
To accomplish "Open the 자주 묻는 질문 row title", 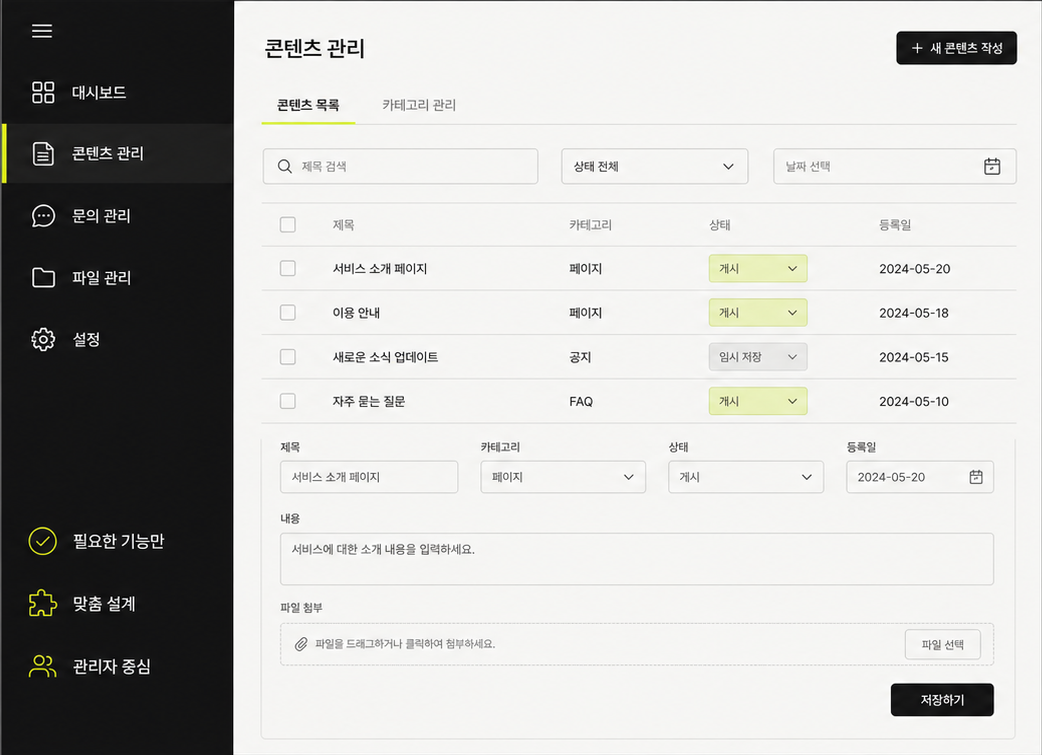I will pyautogui.click(x=369, y=401).
